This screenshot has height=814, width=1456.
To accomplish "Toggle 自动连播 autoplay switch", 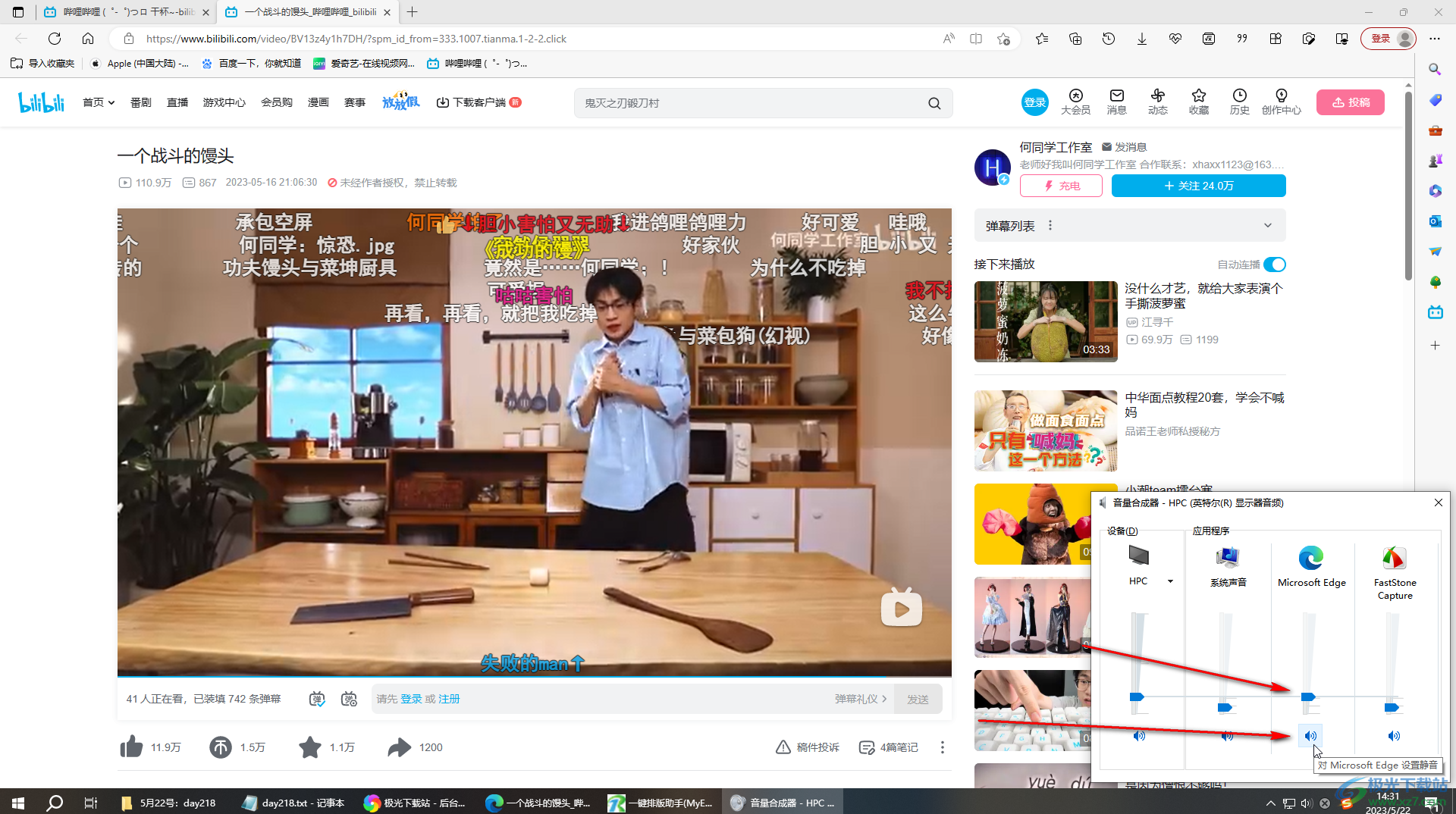I will (x=1275, y=265).
